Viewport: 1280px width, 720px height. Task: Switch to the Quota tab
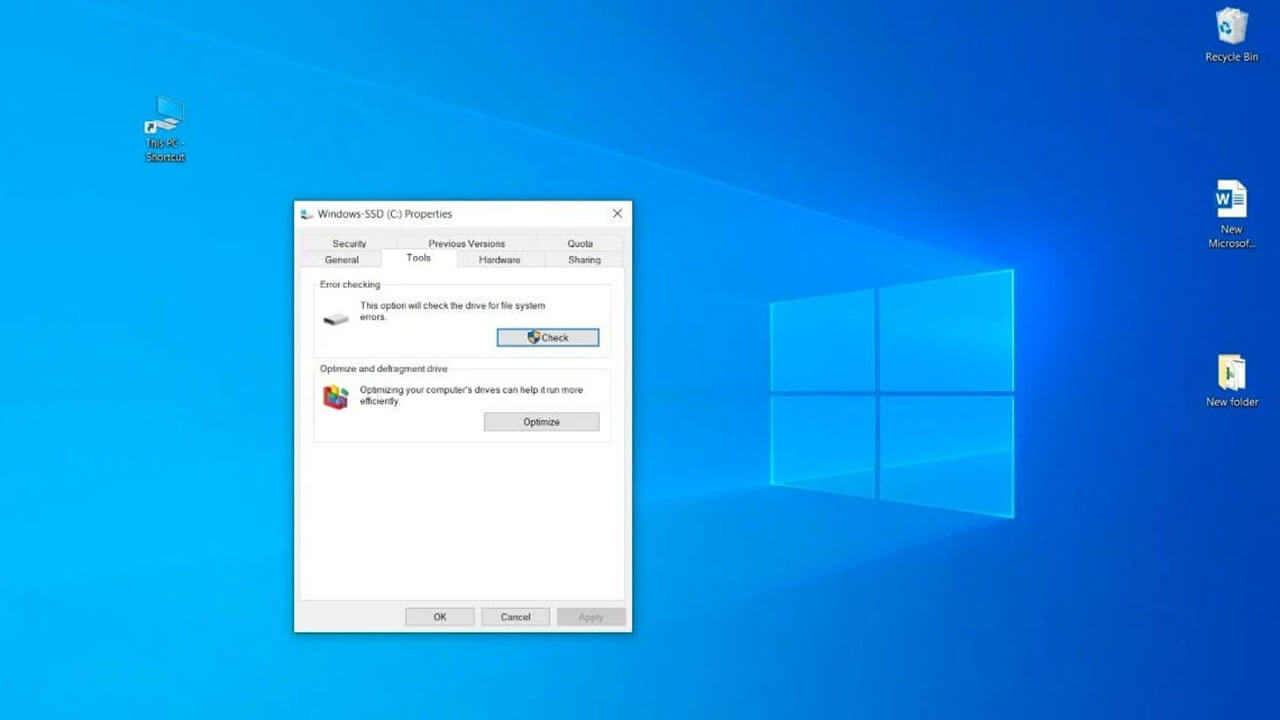pos(580,243)
